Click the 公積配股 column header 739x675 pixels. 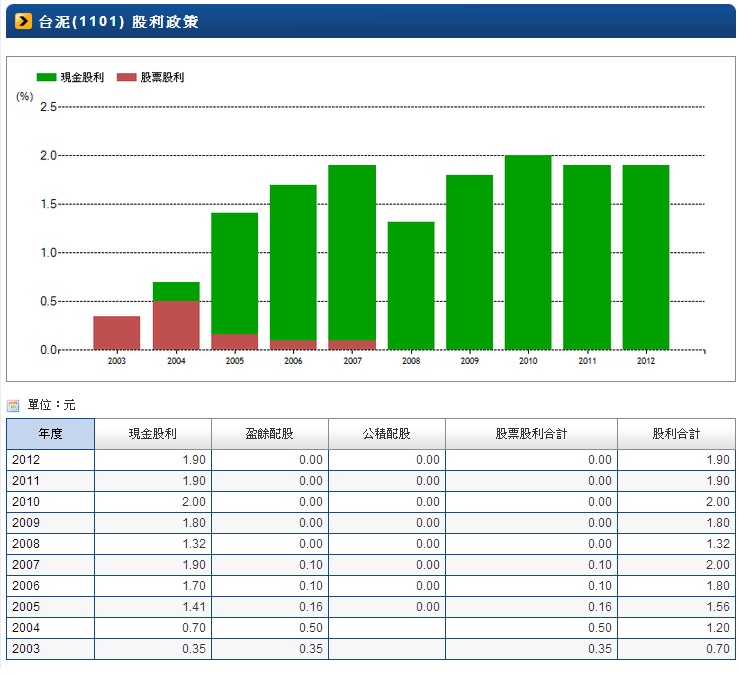[x=386, y=434]
